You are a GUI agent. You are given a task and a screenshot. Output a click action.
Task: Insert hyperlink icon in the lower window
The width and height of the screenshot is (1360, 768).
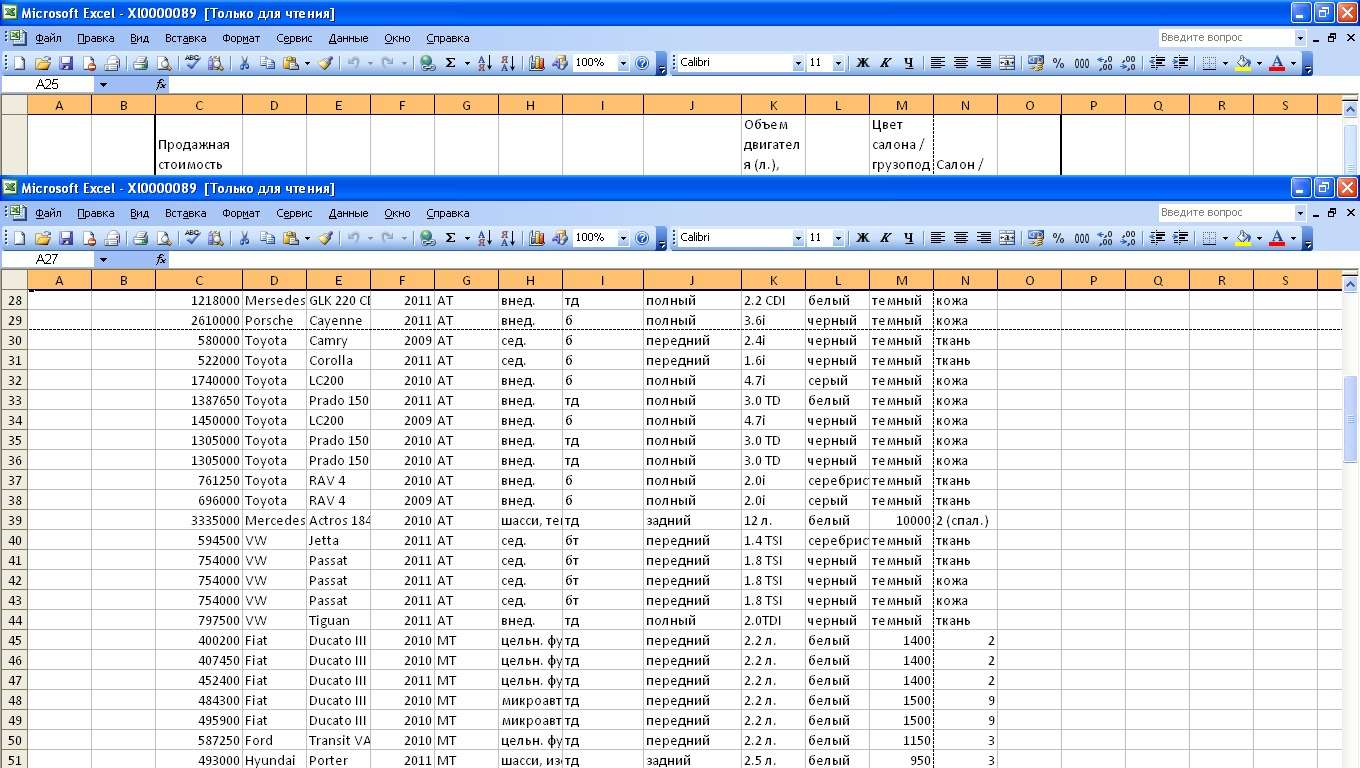[x=428, y=238]
